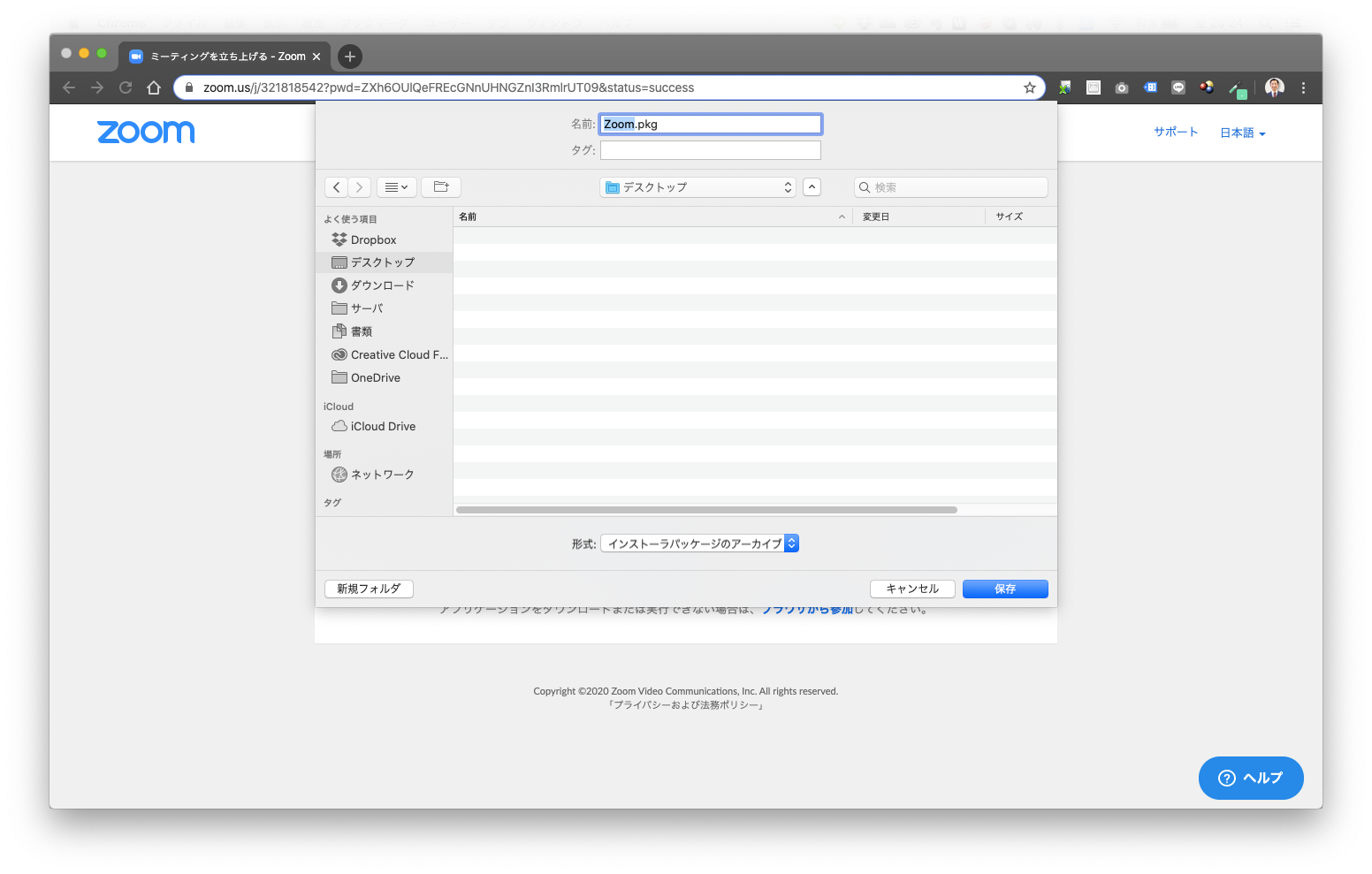Collapse the dialog with the chevron button

(x=812, y=187)
